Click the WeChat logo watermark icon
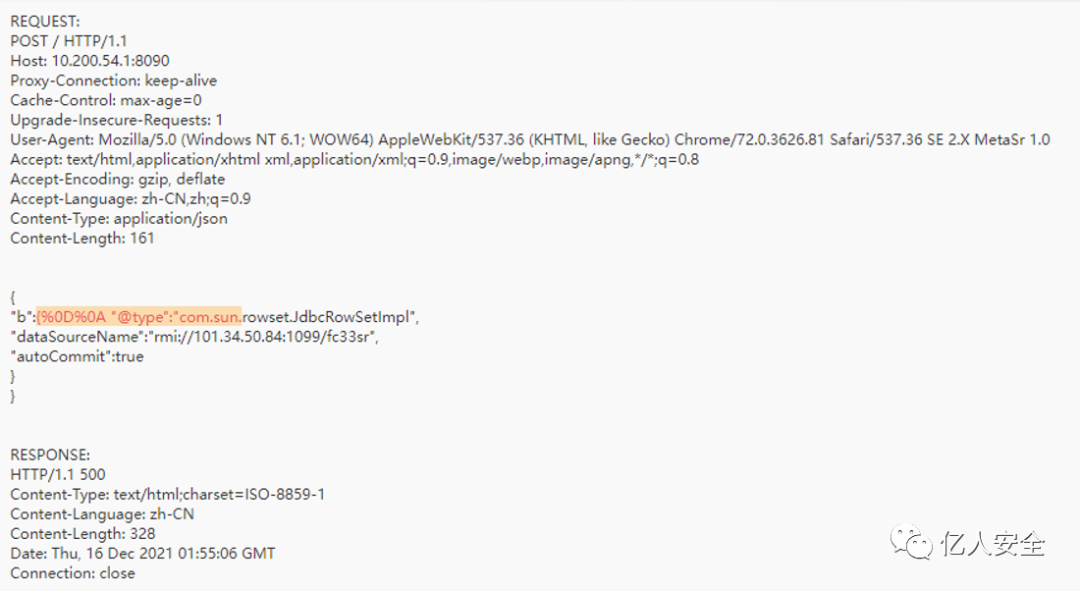 point(911,541)
